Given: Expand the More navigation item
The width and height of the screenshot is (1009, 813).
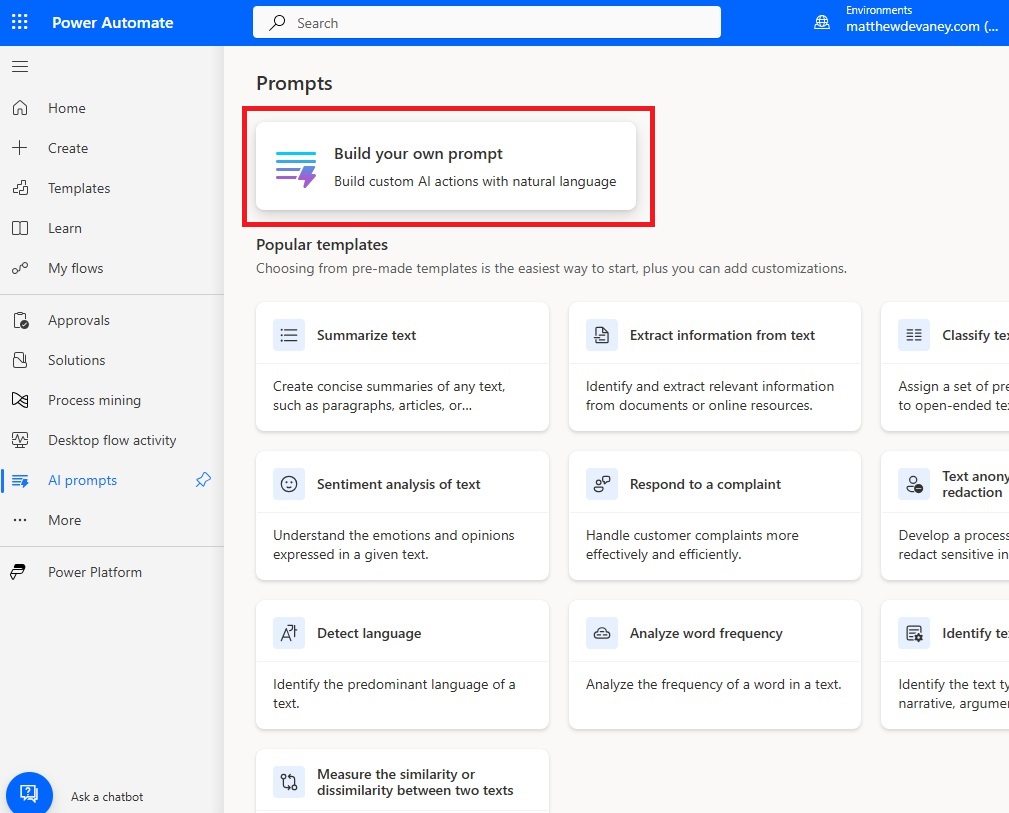Looking at the screenshot, I should click(65, 520).
